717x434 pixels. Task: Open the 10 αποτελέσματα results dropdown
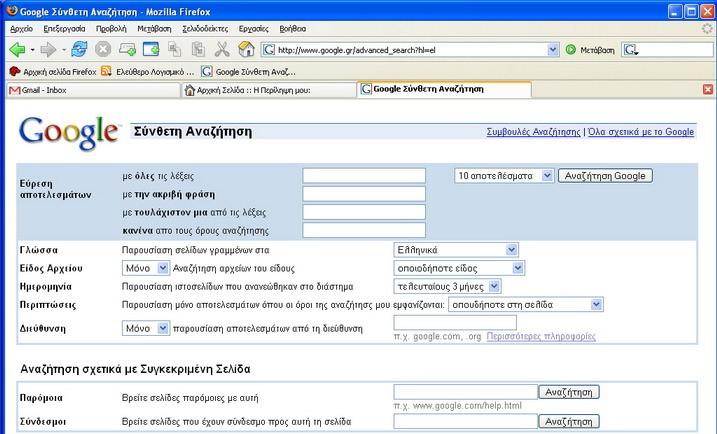coord(504,176)
